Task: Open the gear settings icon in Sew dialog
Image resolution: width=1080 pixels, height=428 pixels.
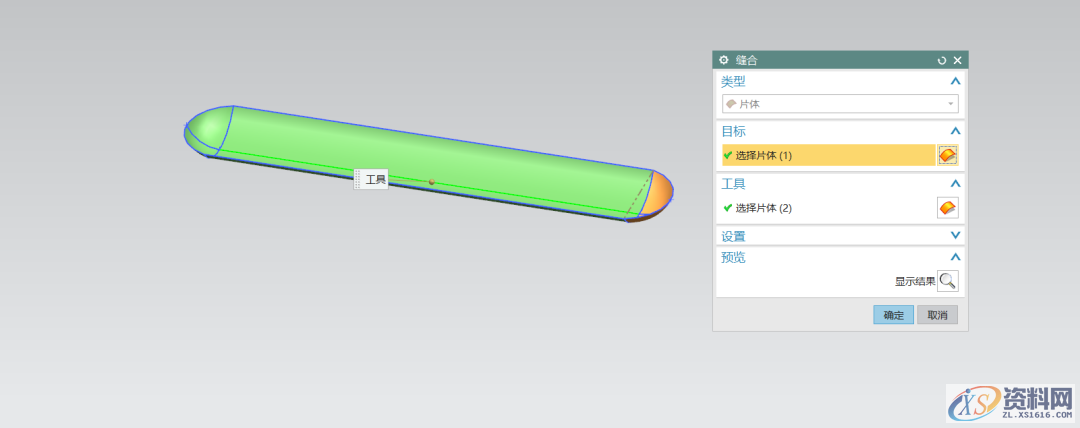Action: click(x=724, y=60)
